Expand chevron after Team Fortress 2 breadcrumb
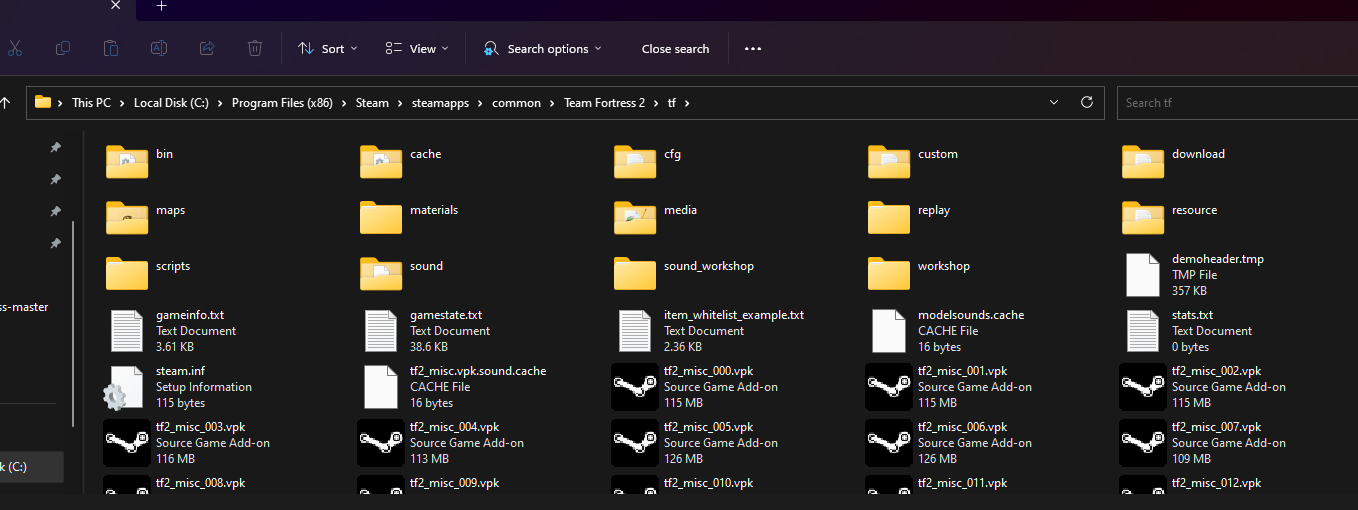This screenshot has height=510, width=1358. pyautogui.click(x=656, y=103)
